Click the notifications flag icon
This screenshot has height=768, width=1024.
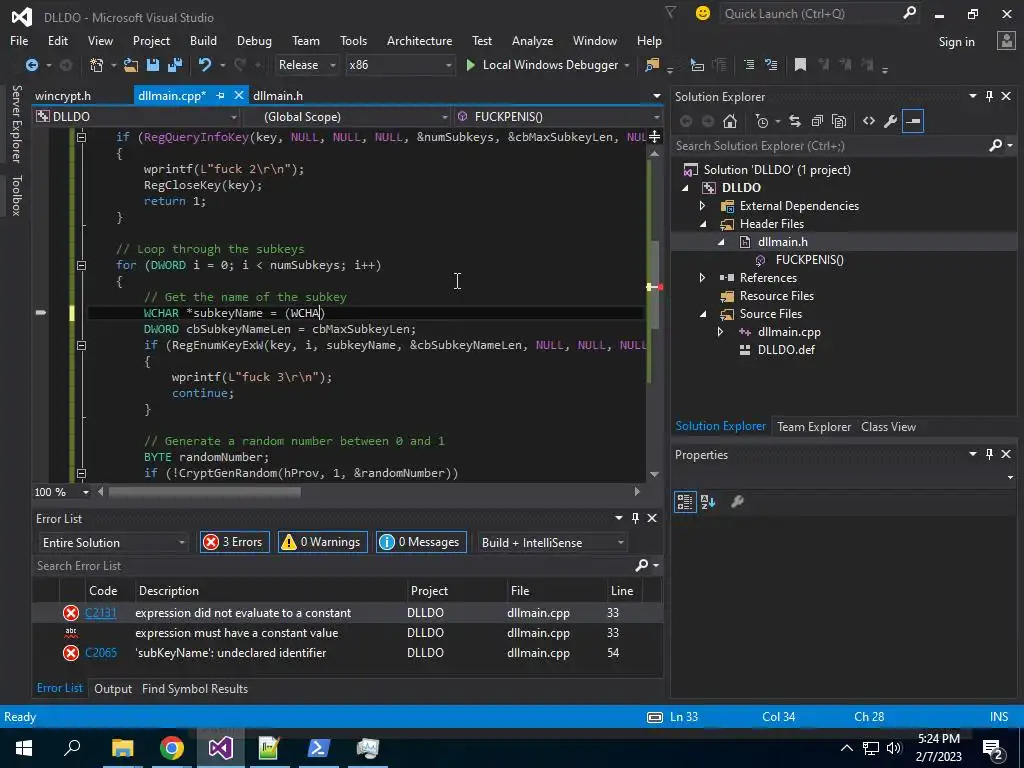(x=670, y=12)
